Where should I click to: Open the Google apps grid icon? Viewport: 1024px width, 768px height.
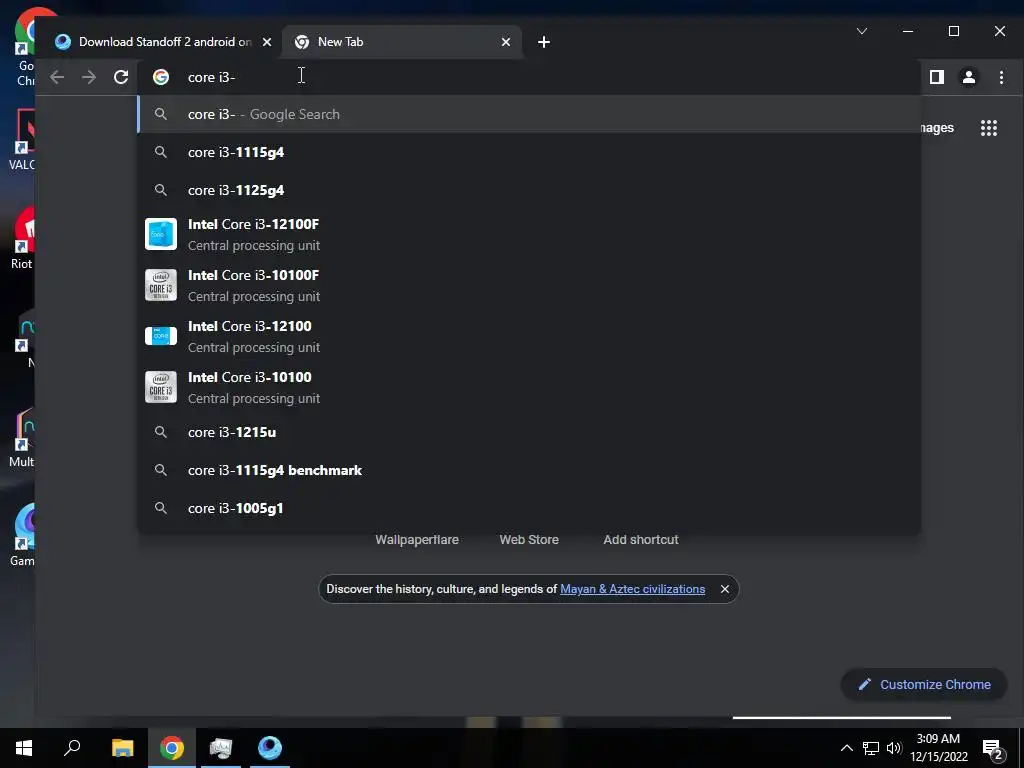click(x=989, y=128)
